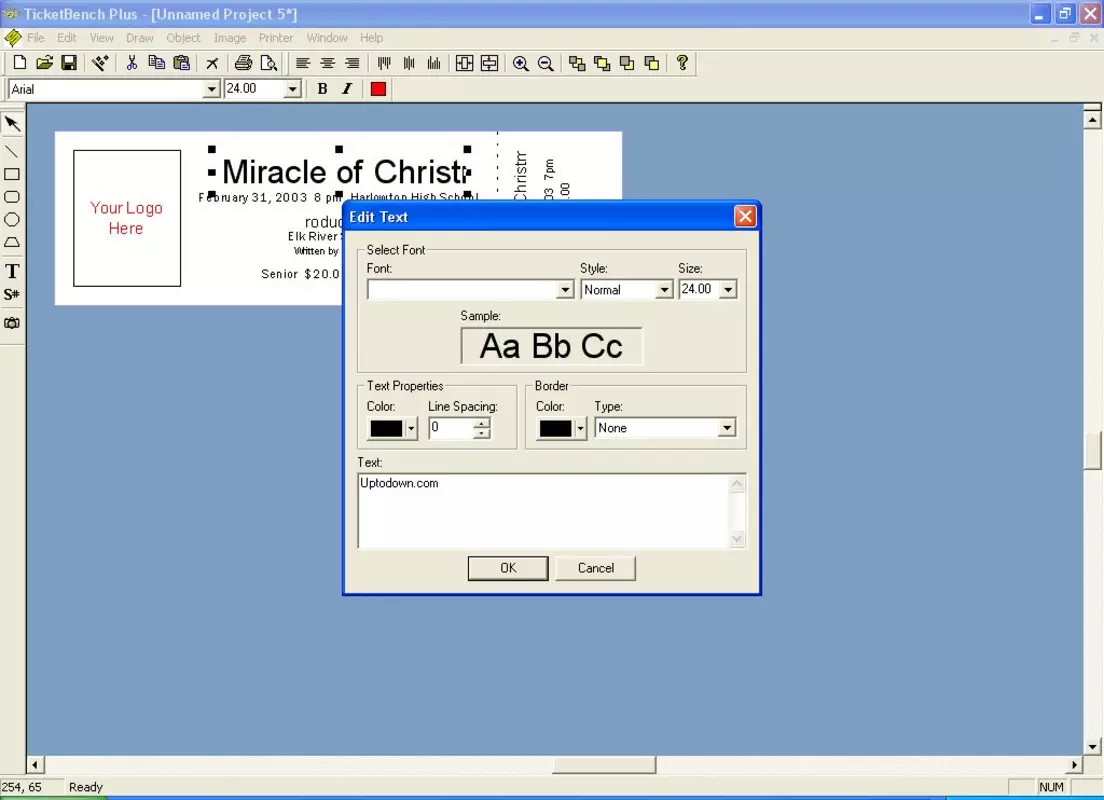This screenshot has width=1104, height=800.
Task: Select the camera Image tool
Action: (x=12, y=323)
